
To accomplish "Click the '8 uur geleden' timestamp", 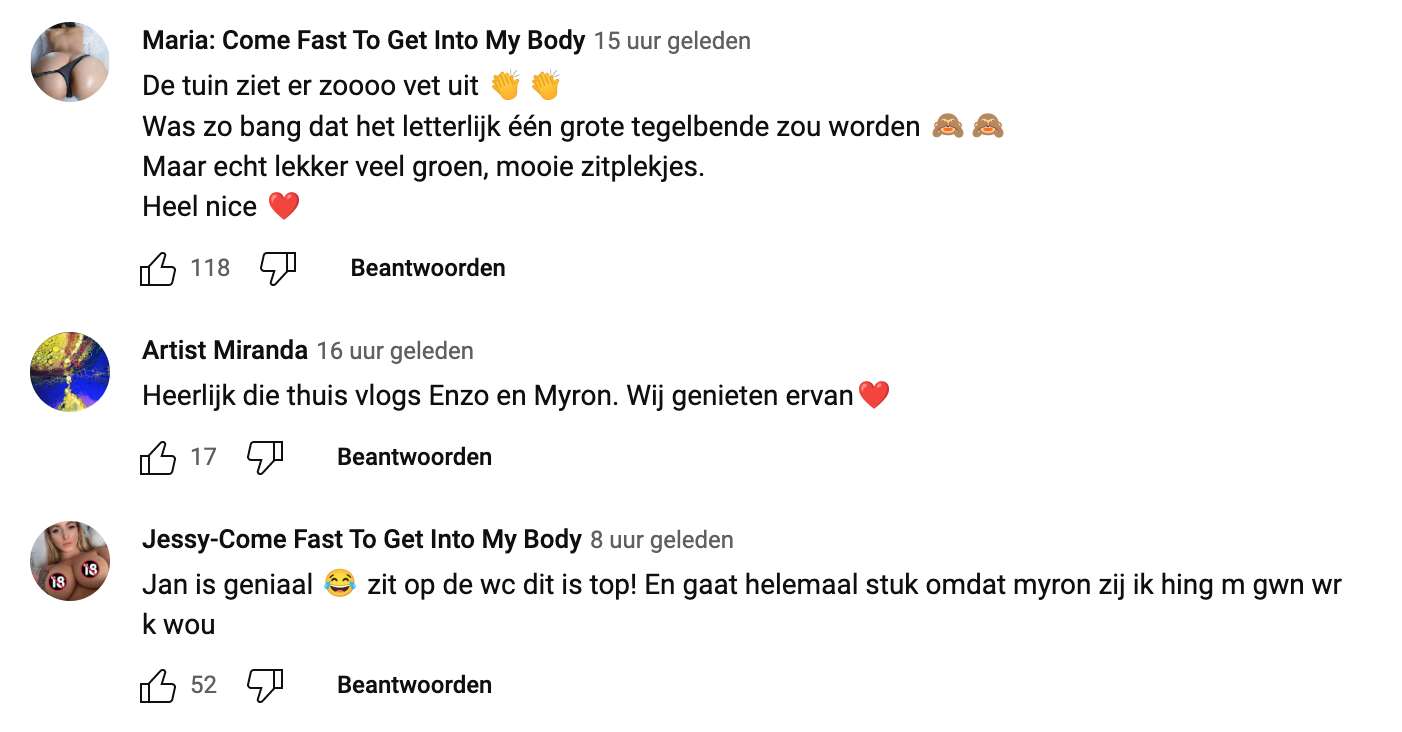I will (x=662, y=540).
